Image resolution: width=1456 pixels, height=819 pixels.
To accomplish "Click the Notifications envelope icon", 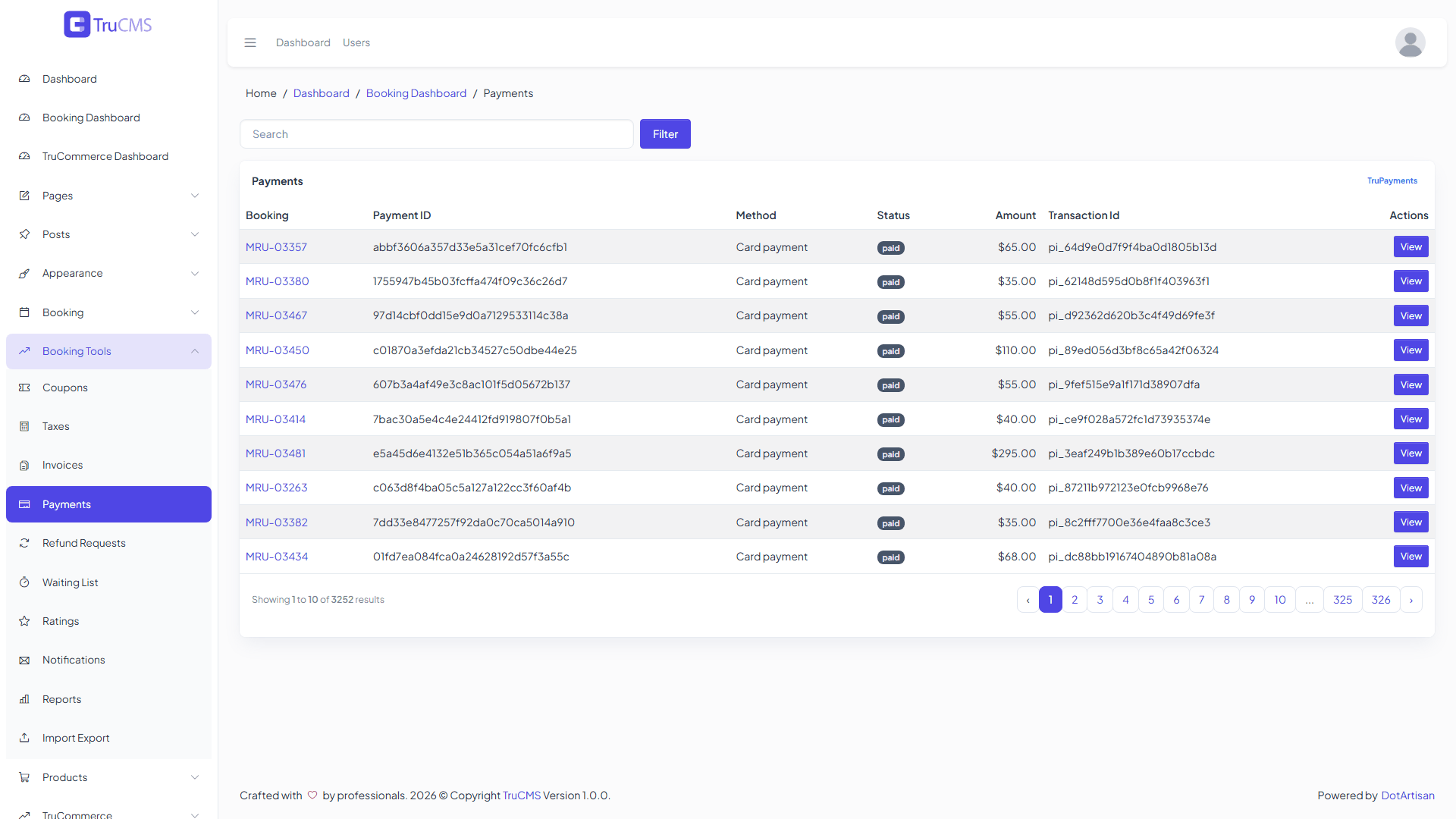I will 24,660.
